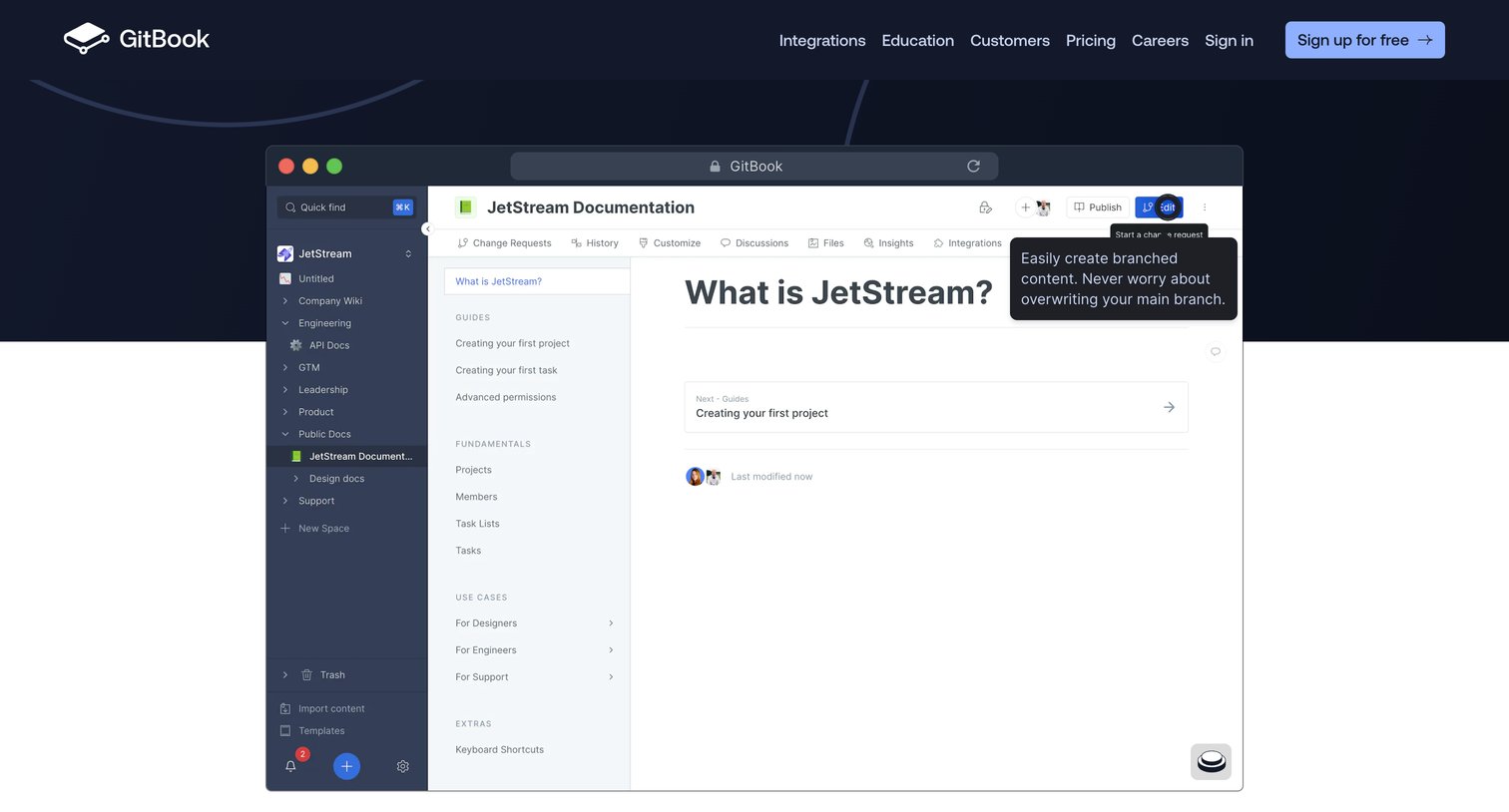The height and width of the screenshot is (812, 1509).
Task: Click the GitBook logo in header
Action: click(x=136, y=39)
